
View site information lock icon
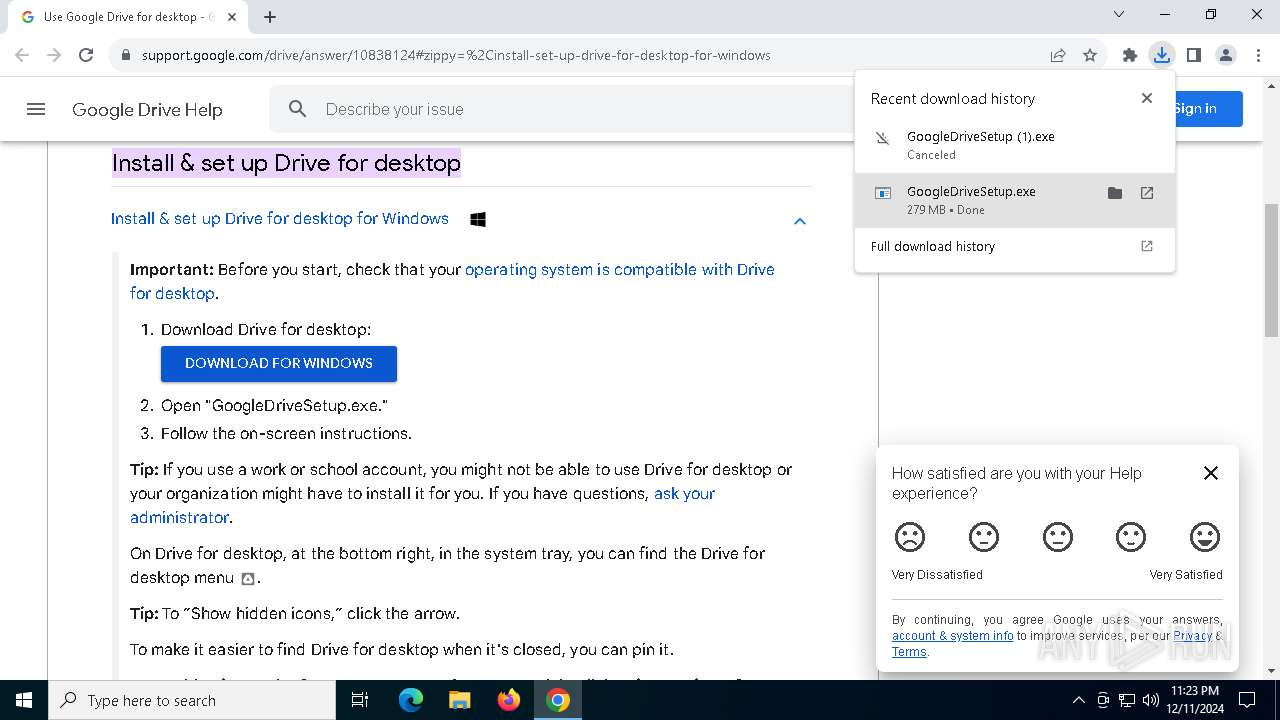coord(126,55)
